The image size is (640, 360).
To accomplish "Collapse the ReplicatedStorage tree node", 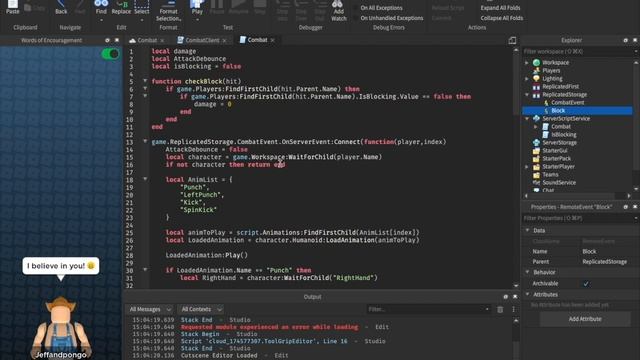I will click(x=527, y=95).
